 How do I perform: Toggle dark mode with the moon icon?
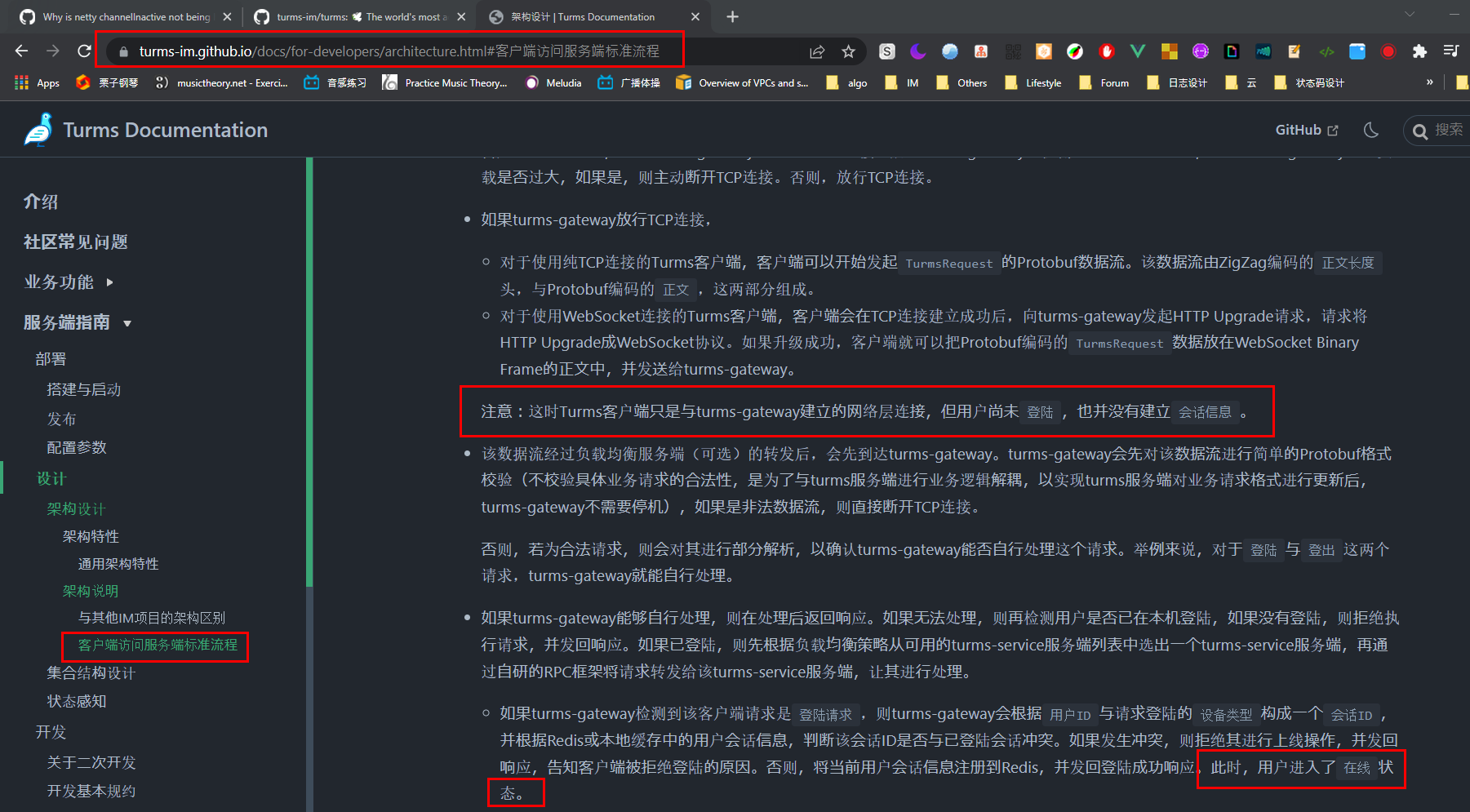1371,130
